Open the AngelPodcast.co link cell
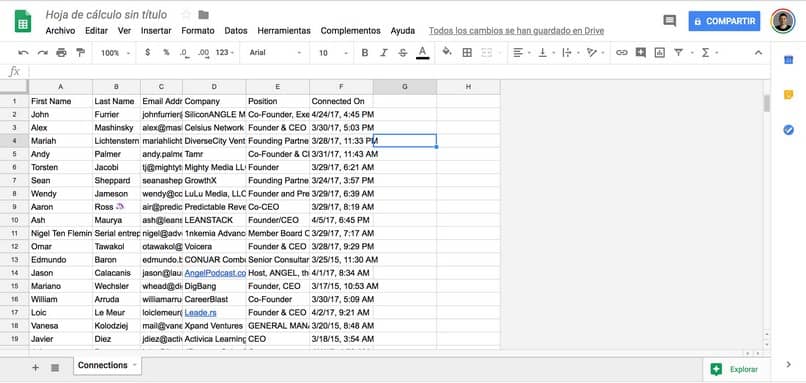Screen dimensions: 806x383 pyautogui.click(x=215, y=273)
